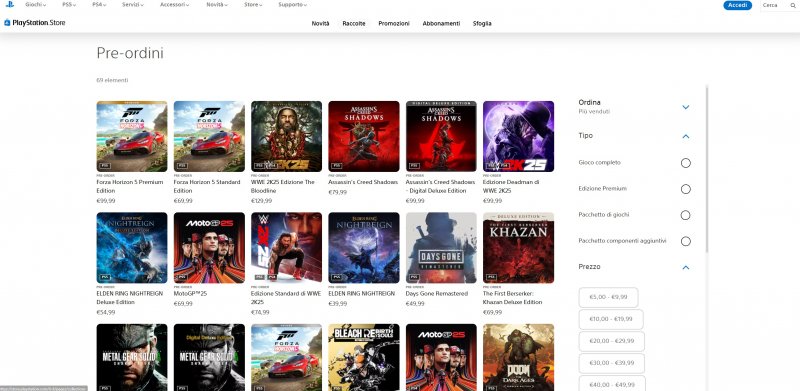The height and width of the screenshot is (391, 800).
Task: Open The First Berserker: Khazan Deluxe cover
Action: (518, 248)
